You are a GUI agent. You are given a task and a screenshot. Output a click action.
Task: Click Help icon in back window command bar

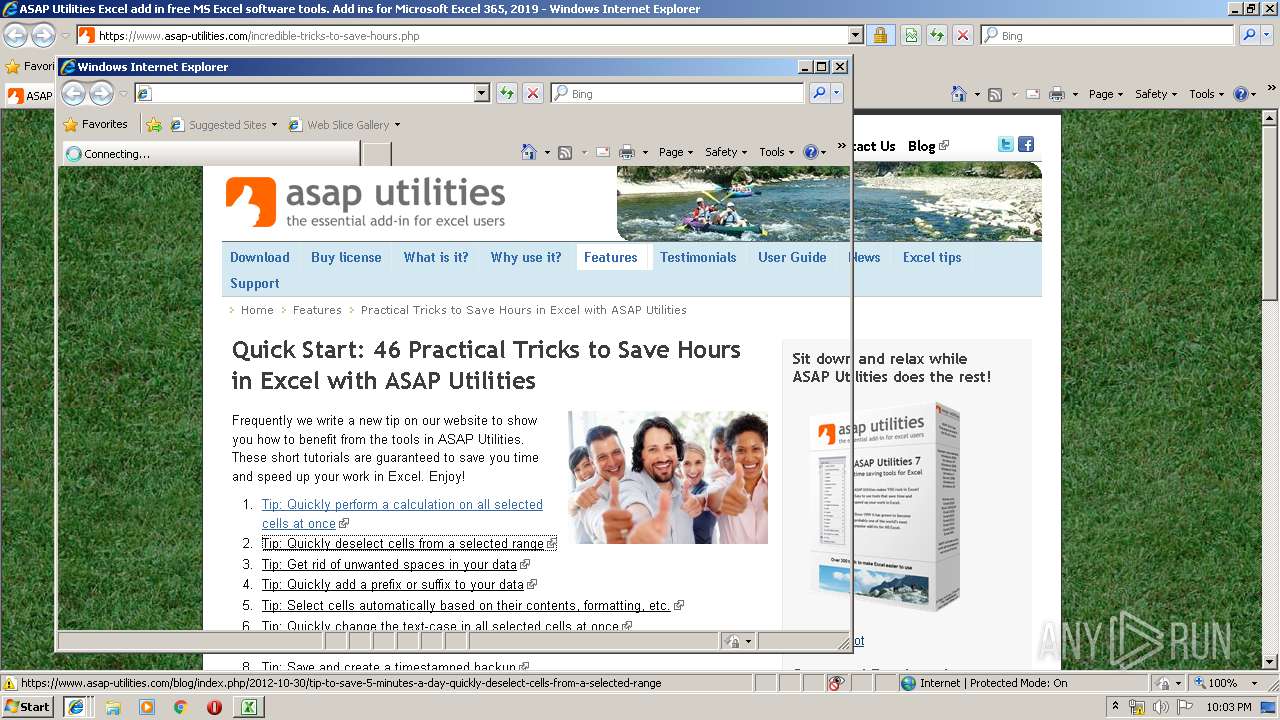[x=1240, y=94]
